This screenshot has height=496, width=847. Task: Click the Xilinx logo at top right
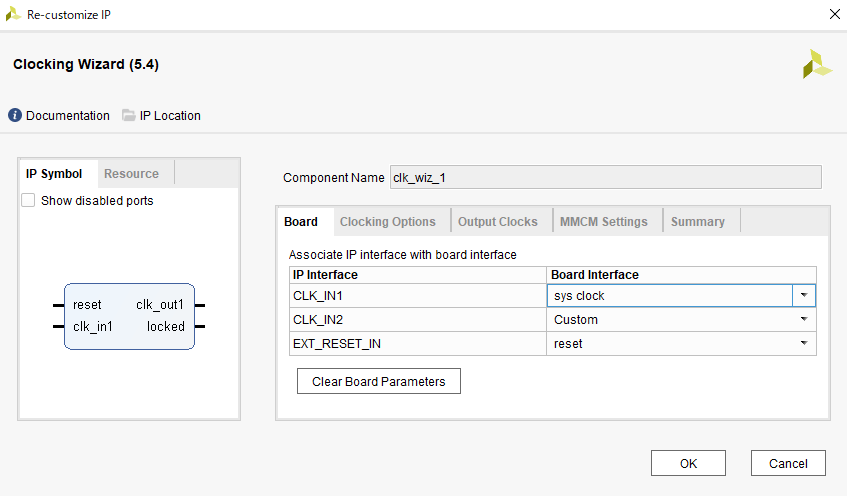point(817,64)
